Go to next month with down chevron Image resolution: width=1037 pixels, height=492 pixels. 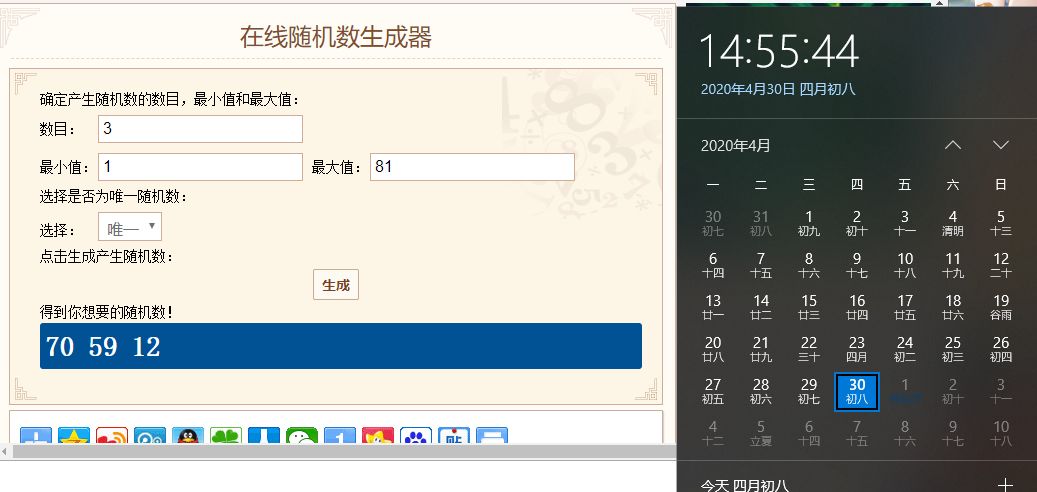[x=1001, y=145]
